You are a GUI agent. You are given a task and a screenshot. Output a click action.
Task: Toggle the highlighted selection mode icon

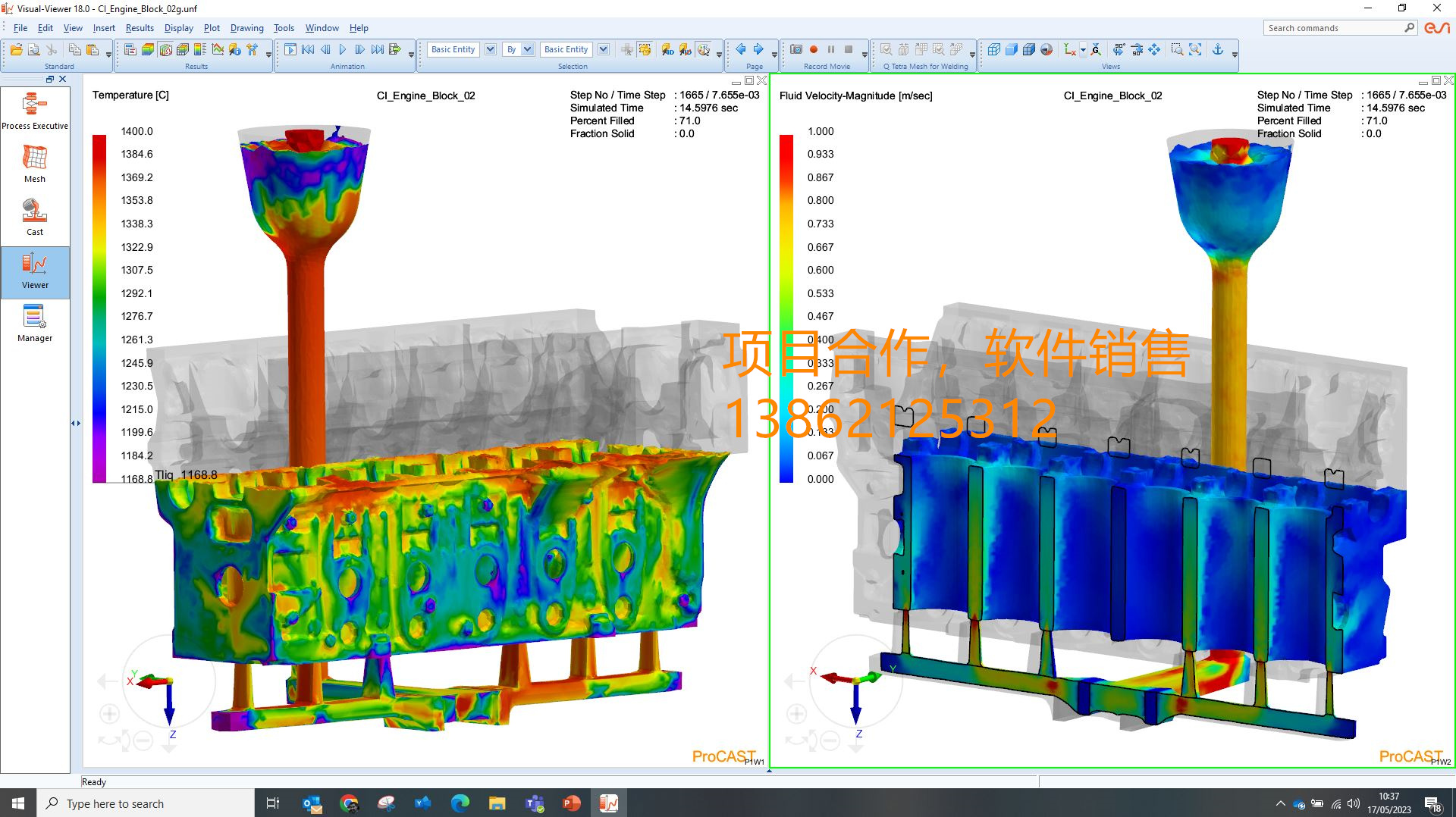[x=645, y=49]
